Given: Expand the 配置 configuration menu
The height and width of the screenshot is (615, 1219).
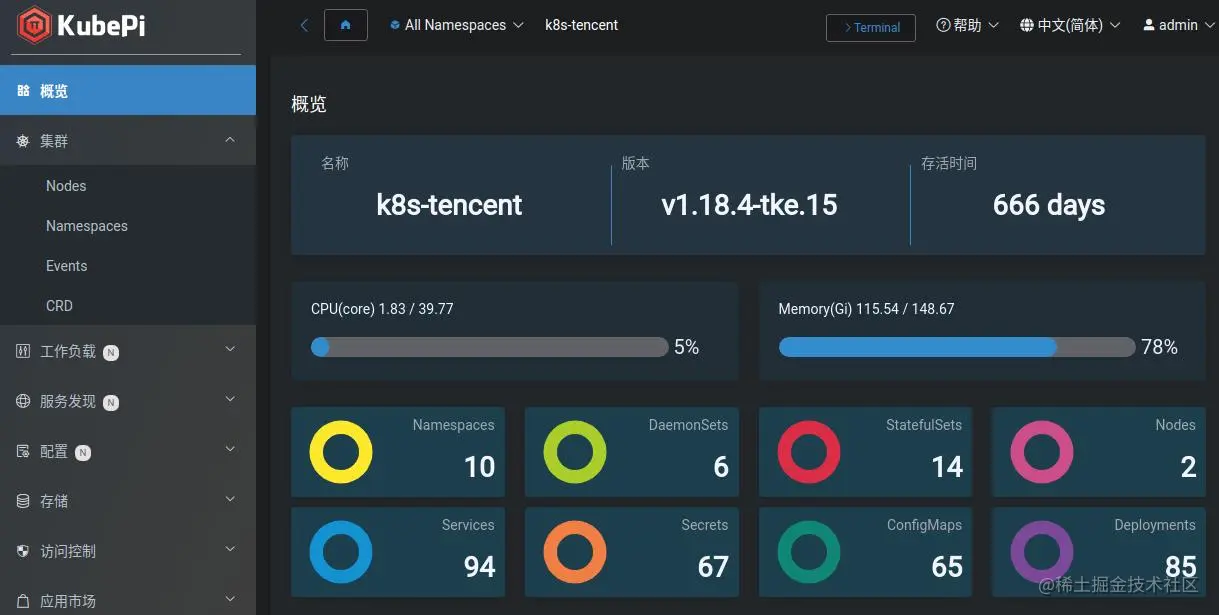Looking at the screenshot, I should coord(128,451).
